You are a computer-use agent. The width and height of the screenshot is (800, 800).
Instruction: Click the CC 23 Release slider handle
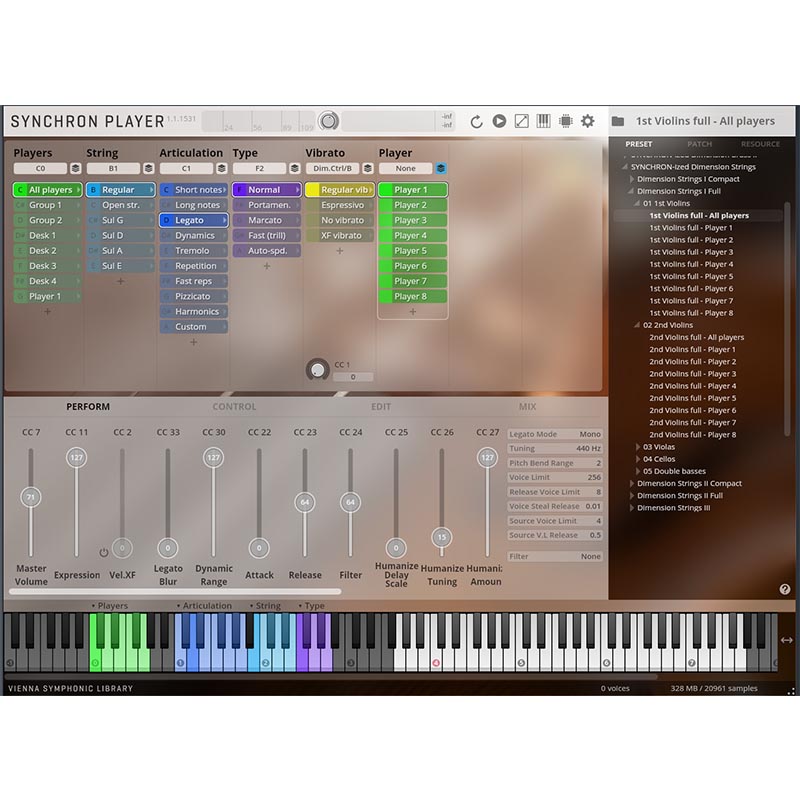pyautogui.click(x=305, y=502)
